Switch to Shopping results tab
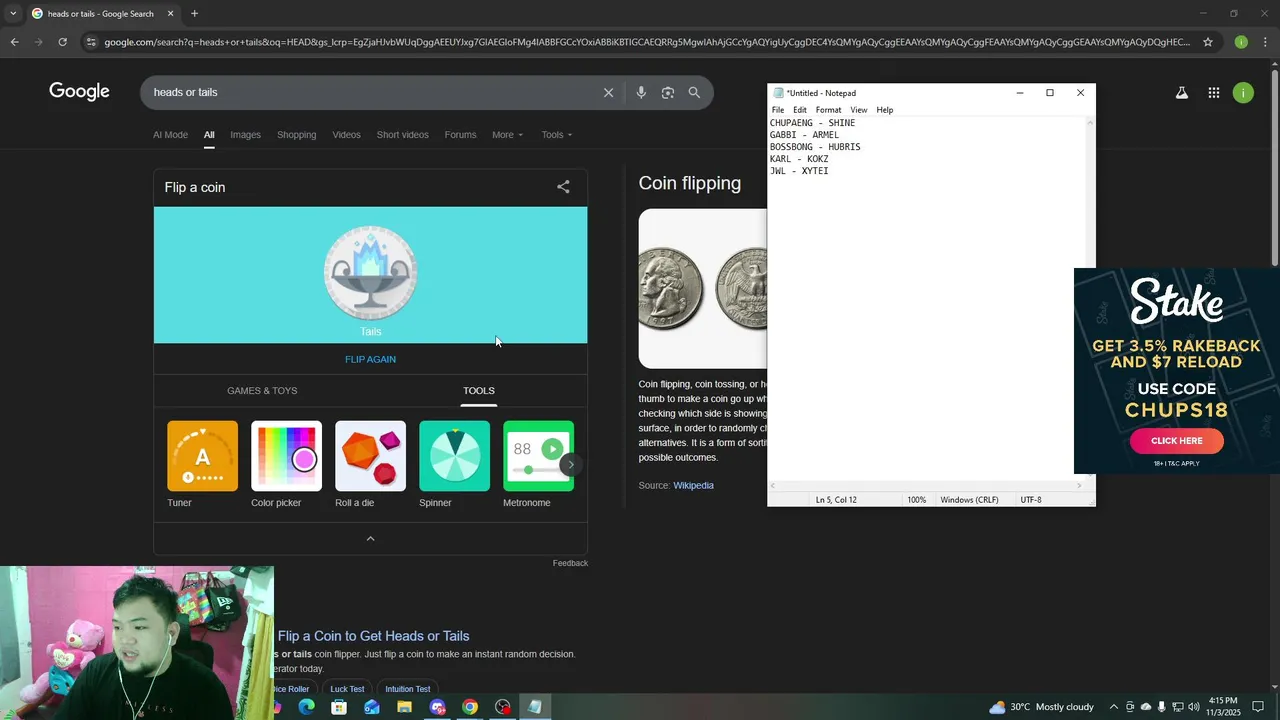The width and height of the screenshot is (1280, 720). coord(296,135)
